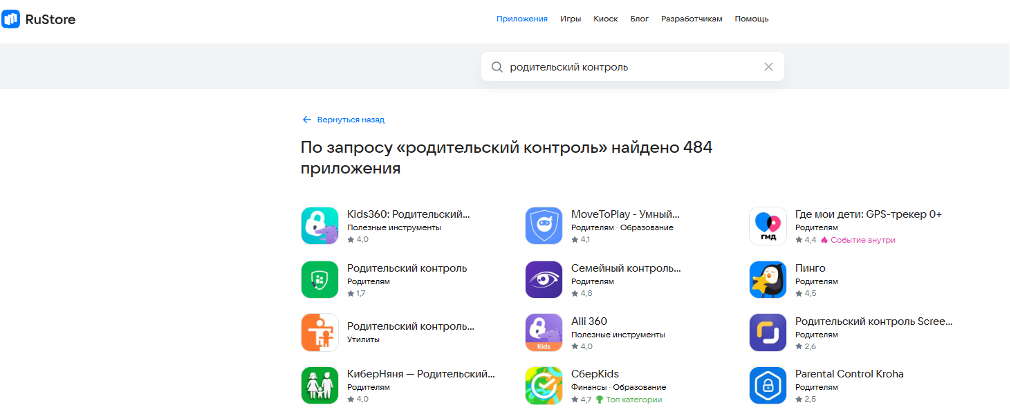
Task: Click the search magnifier icon
Action: tap(497, 67)
